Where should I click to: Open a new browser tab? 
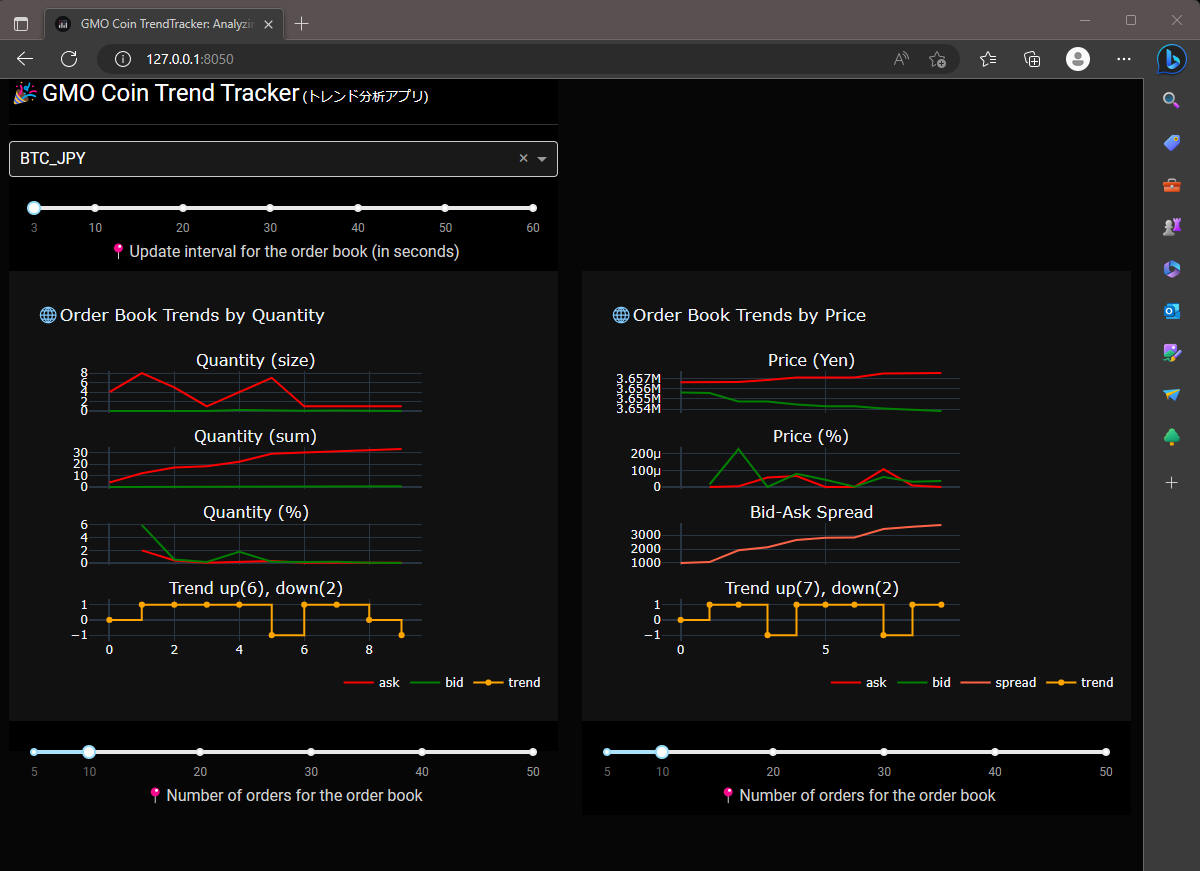(x=301, y=23)
